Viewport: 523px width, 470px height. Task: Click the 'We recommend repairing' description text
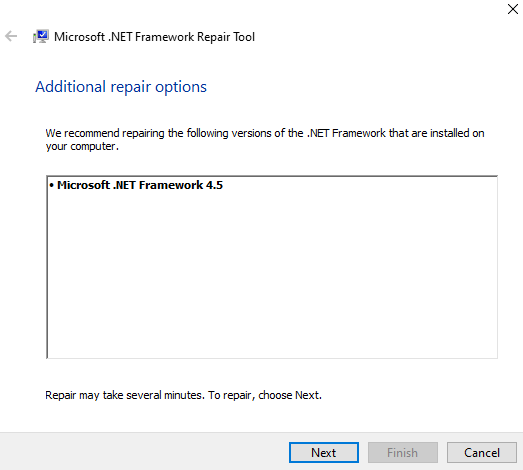pos(265,139)
